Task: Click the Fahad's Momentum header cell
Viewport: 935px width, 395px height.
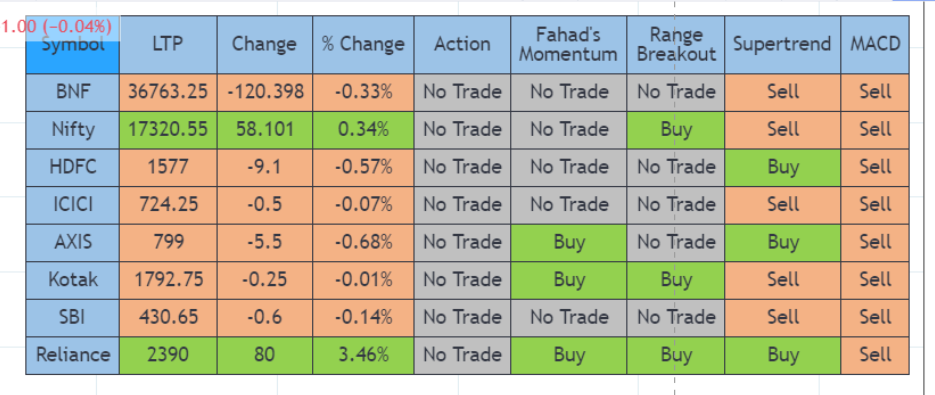Action: (x=568, y=45)
